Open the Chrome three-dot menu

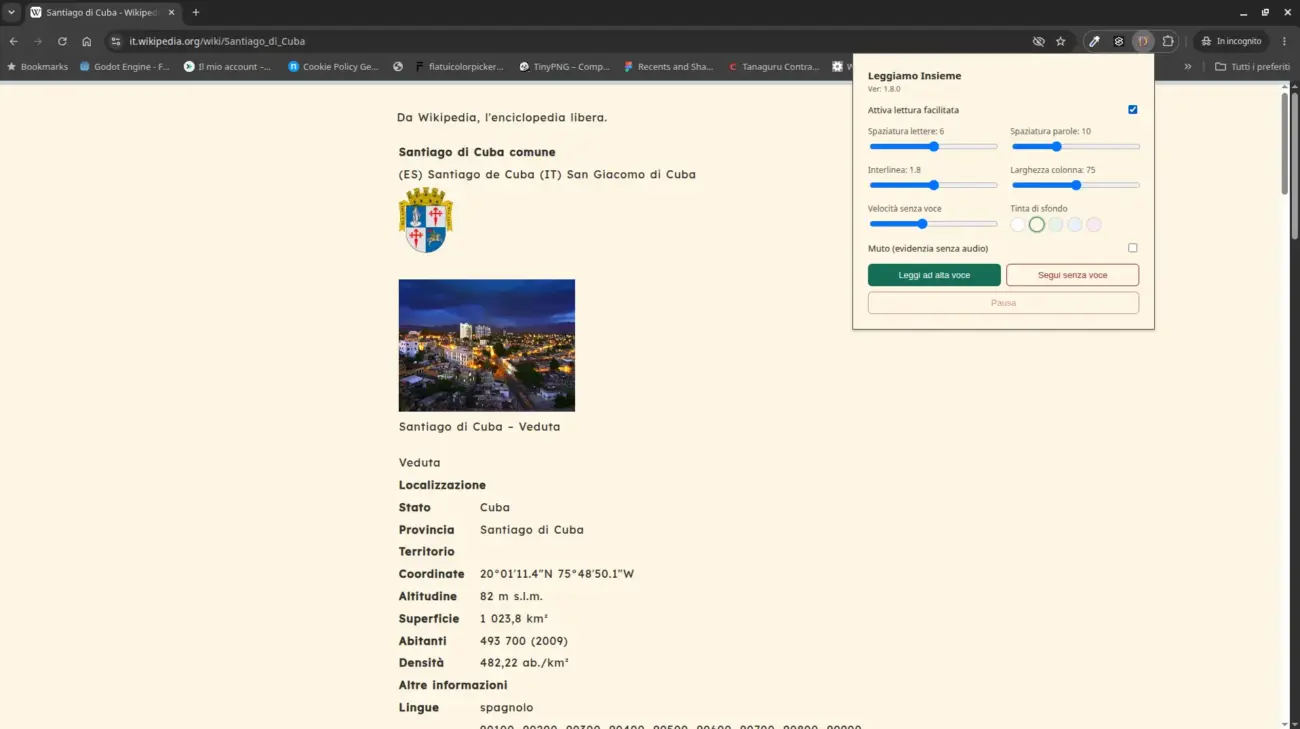(x=1285, y=41)
